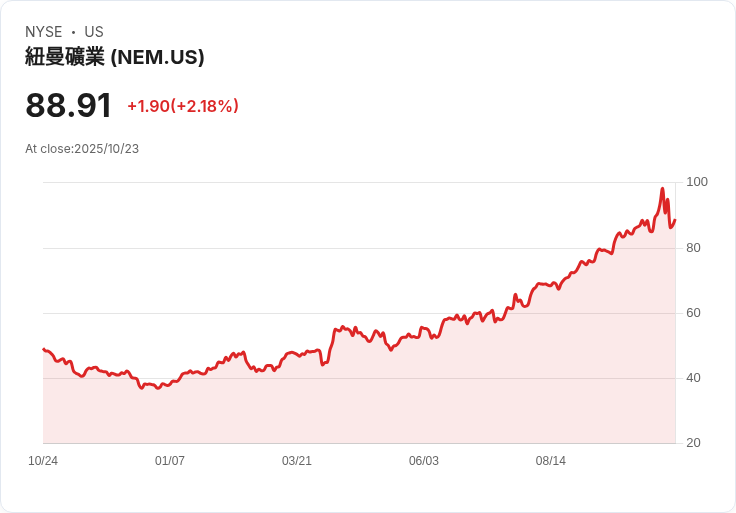
Task: Click the 80 y-axis price label
Action: point(694,248)
